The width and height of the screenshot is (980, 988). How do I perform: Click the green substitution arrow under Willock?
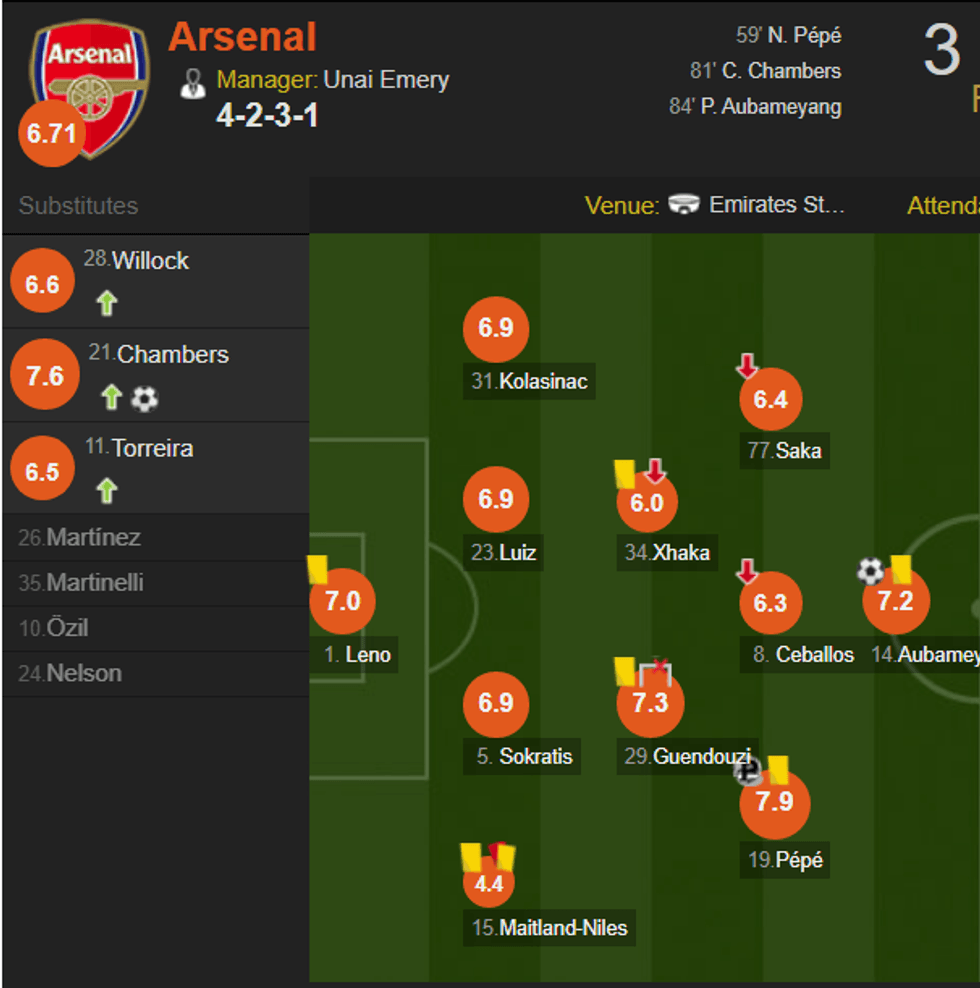tap(107, 302)
